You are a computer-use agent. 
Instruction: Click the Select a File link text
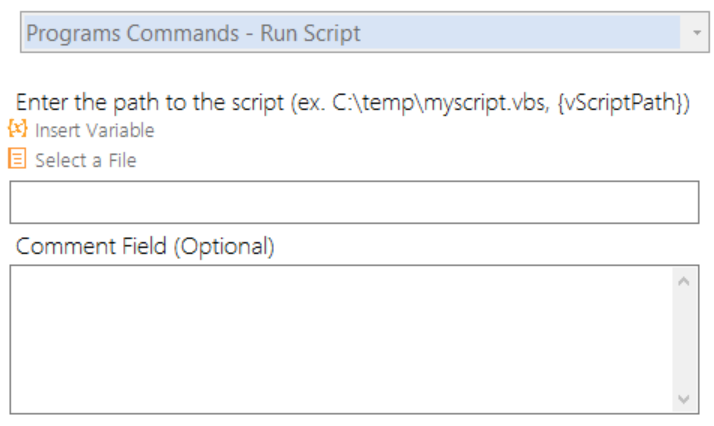point(85,160)
